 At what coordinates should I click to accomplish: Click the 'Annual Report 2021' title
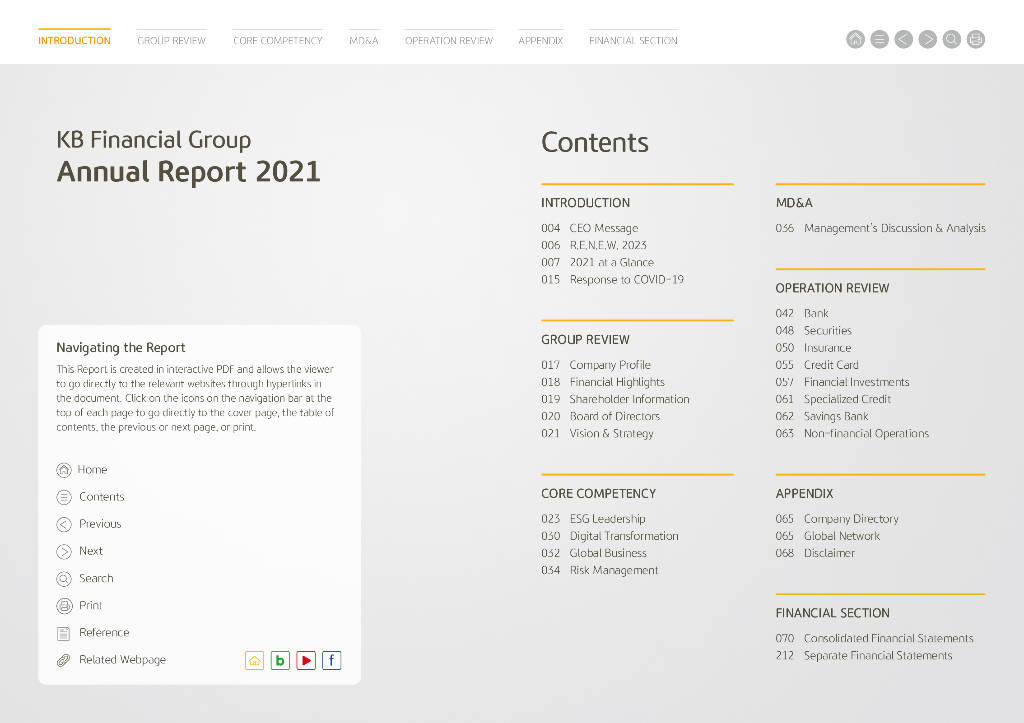[189, 172]
